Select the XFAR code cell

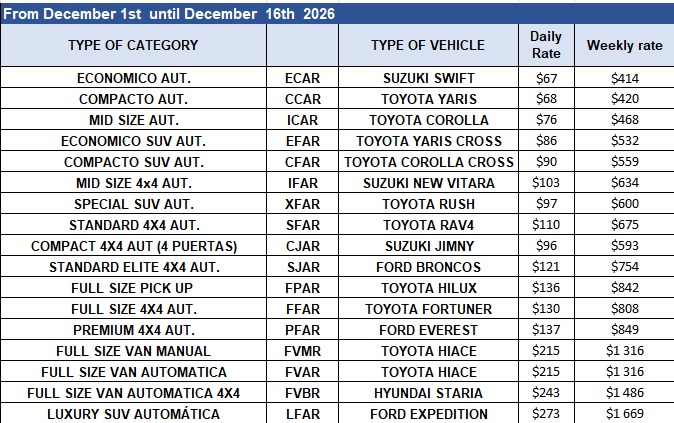point(302,204)
